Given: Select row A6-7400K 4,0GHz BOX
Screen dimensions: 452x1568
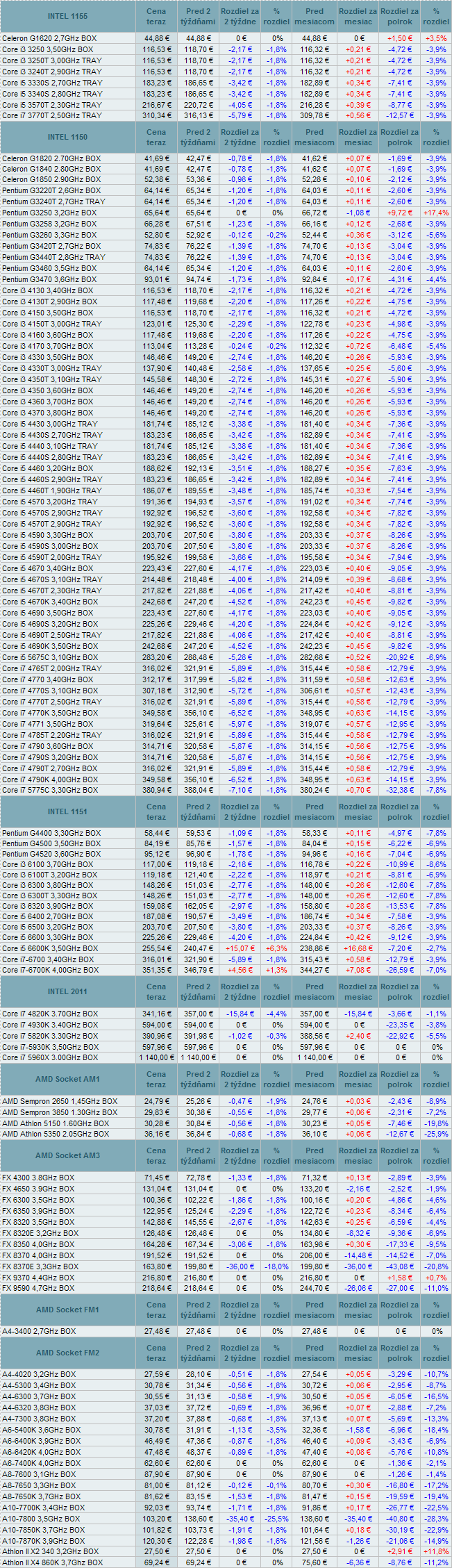Looking at the screenshot, I should (226, 1463).
